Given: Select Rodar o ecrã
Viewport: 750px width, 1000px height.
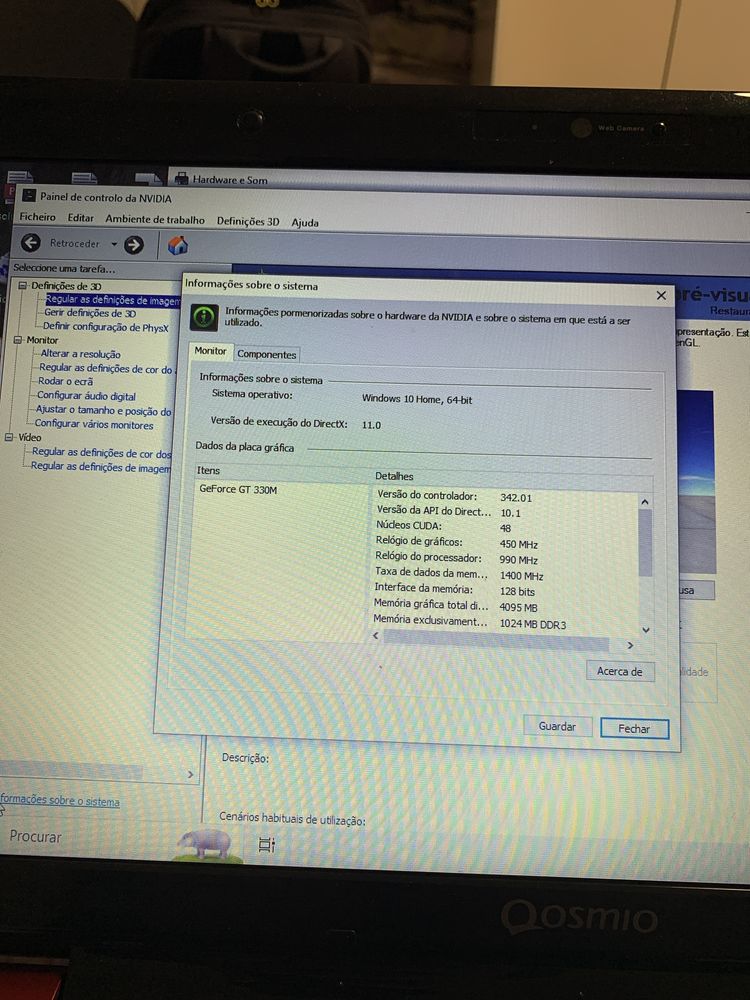Looking at the screenshot, I should [x=65, y=381].
